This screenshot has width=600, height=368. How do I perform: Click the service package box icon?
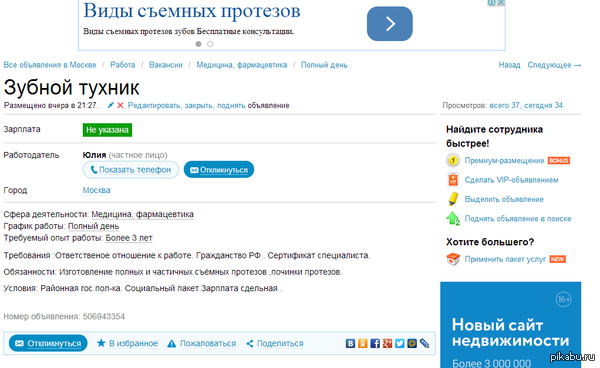(453, 259)
